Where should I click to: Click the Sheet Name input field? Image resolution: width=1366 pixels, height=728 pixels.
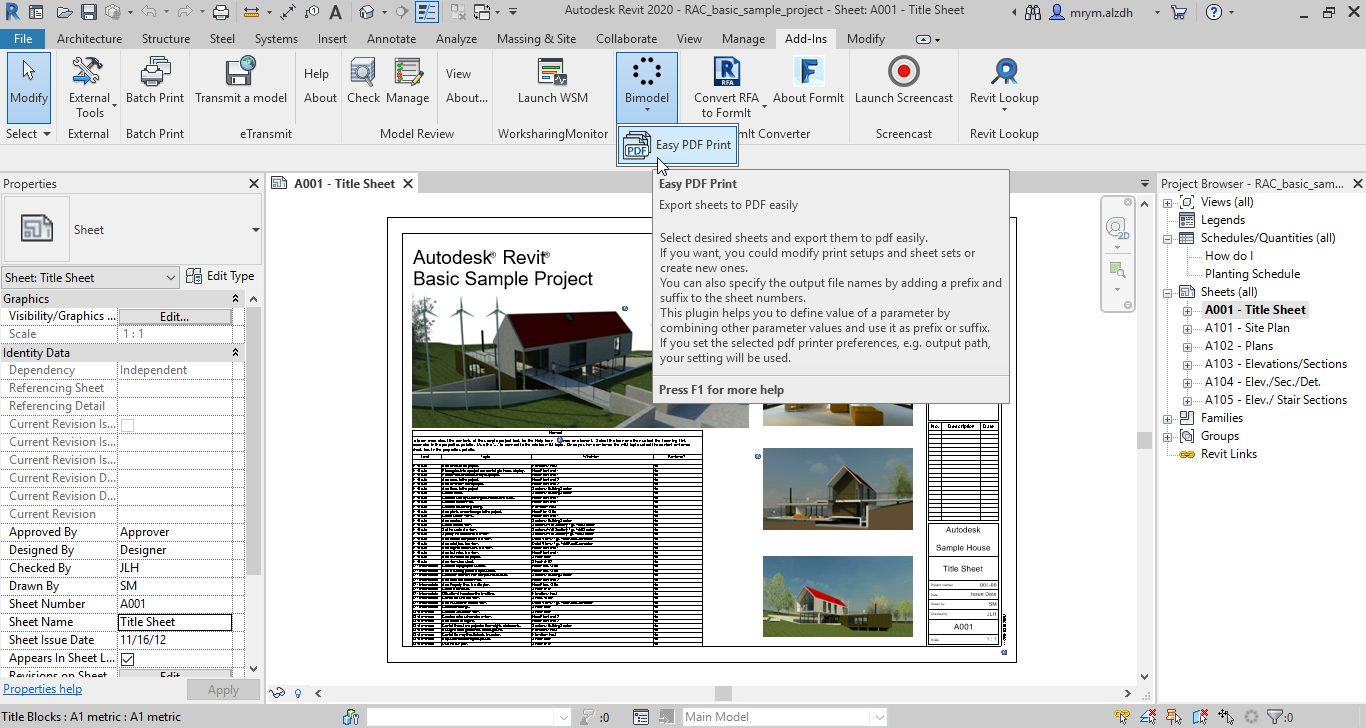pos(174,622)
